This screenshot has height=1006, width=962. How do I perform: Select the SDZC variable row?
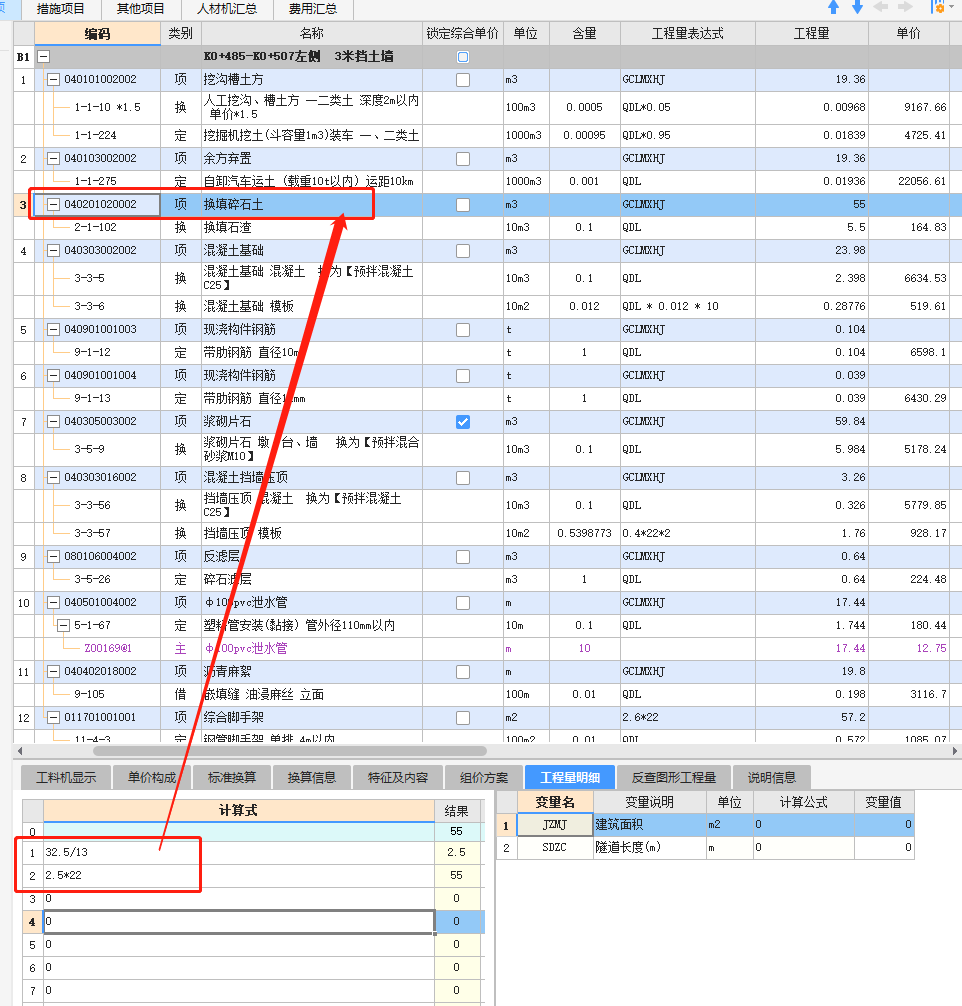(x=706, y=848)
